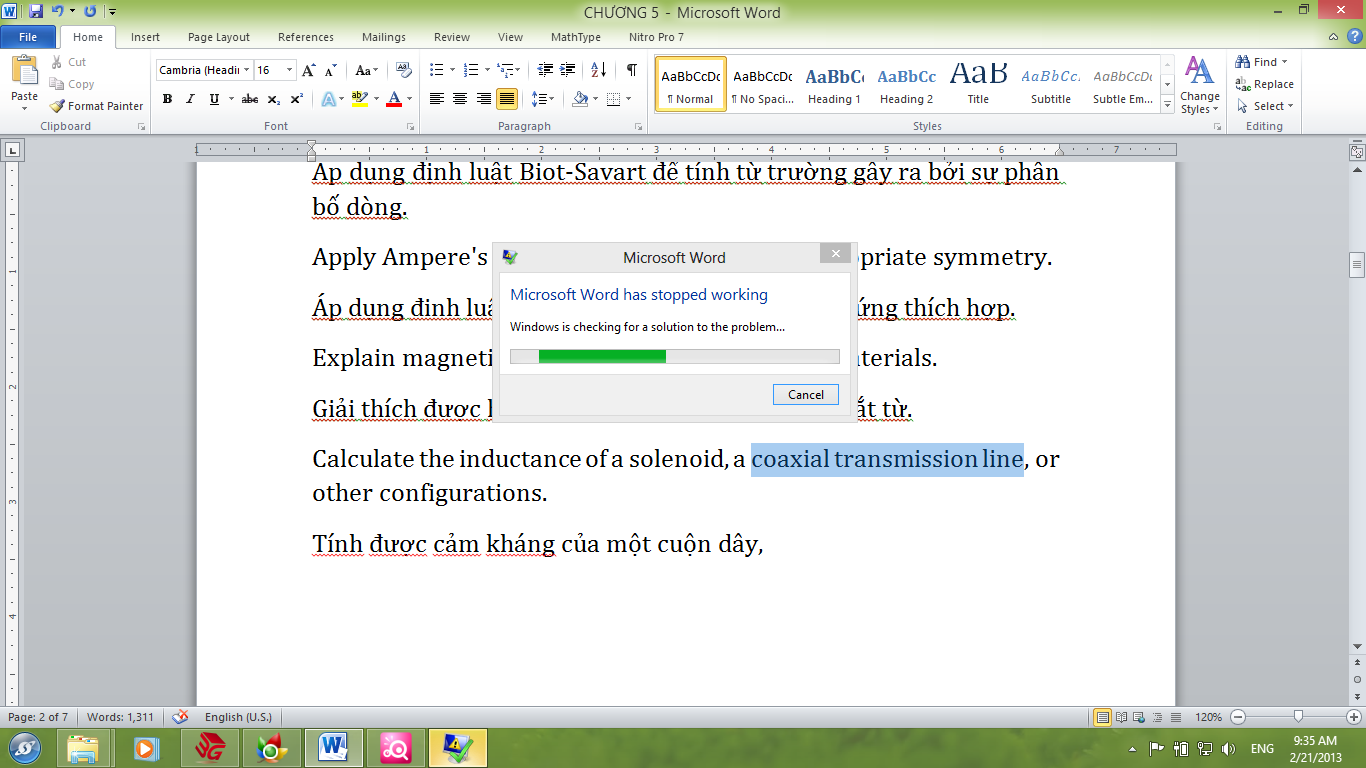The width and height of the screenshot is (1366, 768).
Task: Center the paragraph text
Action: pos(460,99)
